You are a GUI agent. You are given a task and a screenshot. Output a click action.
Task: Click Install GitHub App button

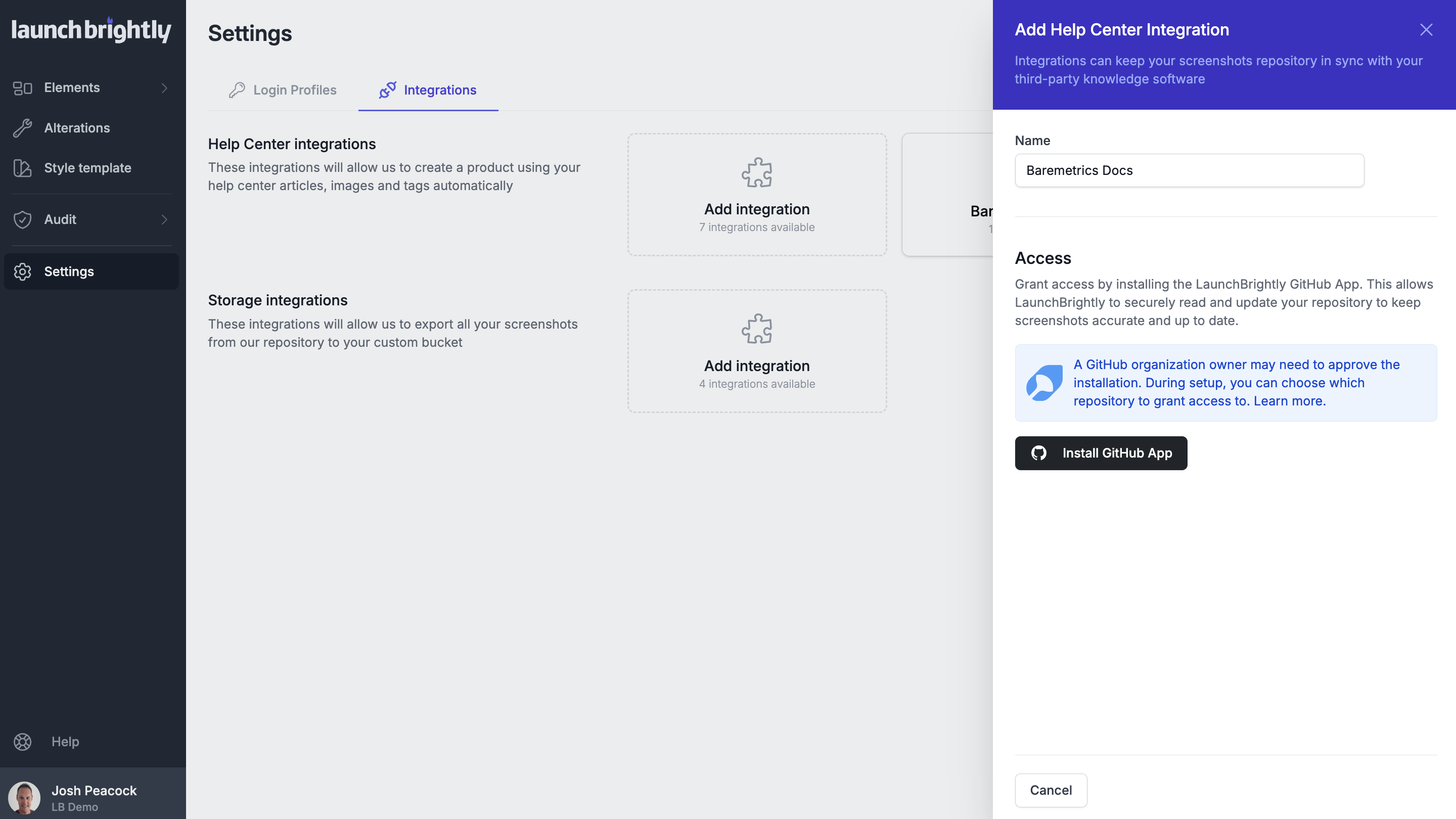(x=1101, y=453)
